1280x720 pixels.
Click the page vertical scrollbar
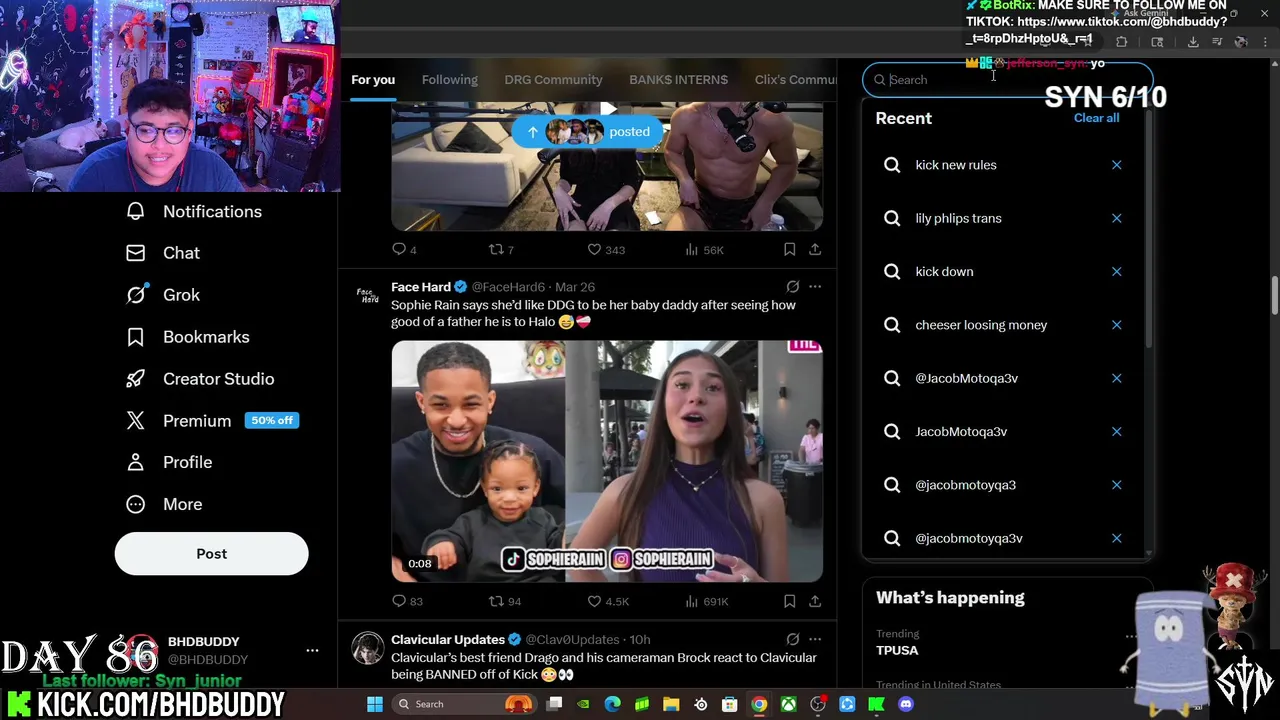(1274, 295)
